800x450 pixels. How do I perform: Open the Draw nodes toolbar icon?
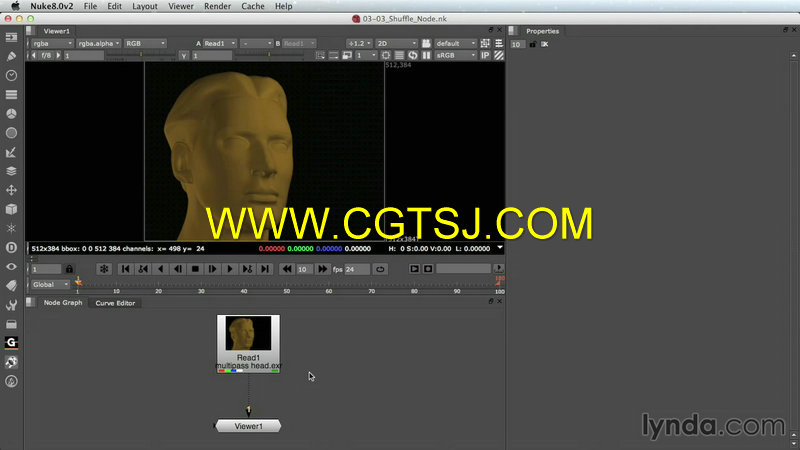11,56
